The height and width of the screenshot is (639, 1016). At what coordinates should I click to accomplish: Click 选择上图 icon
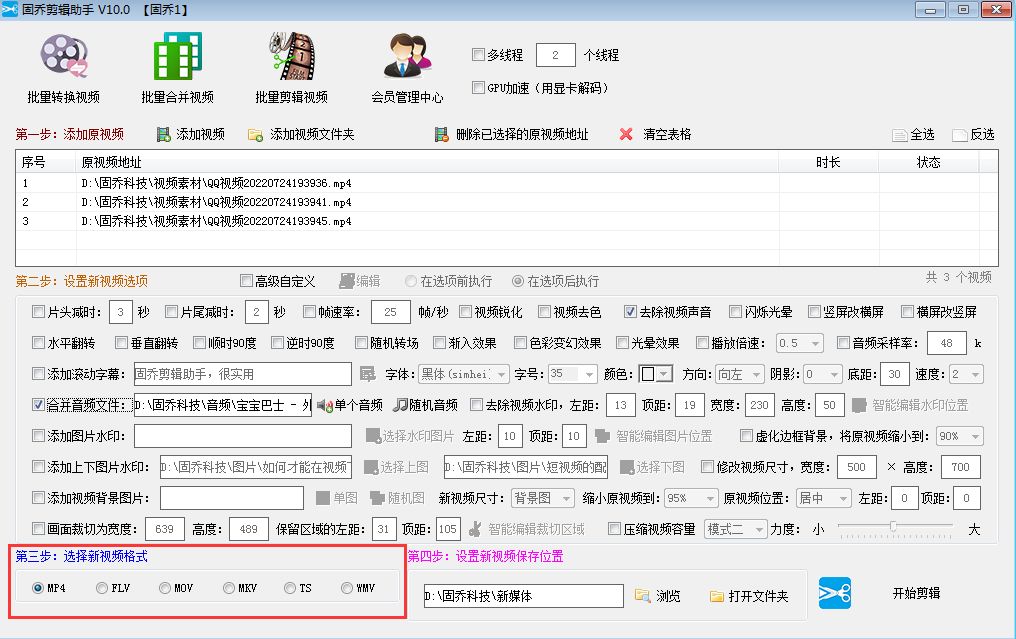coord(371,467)
